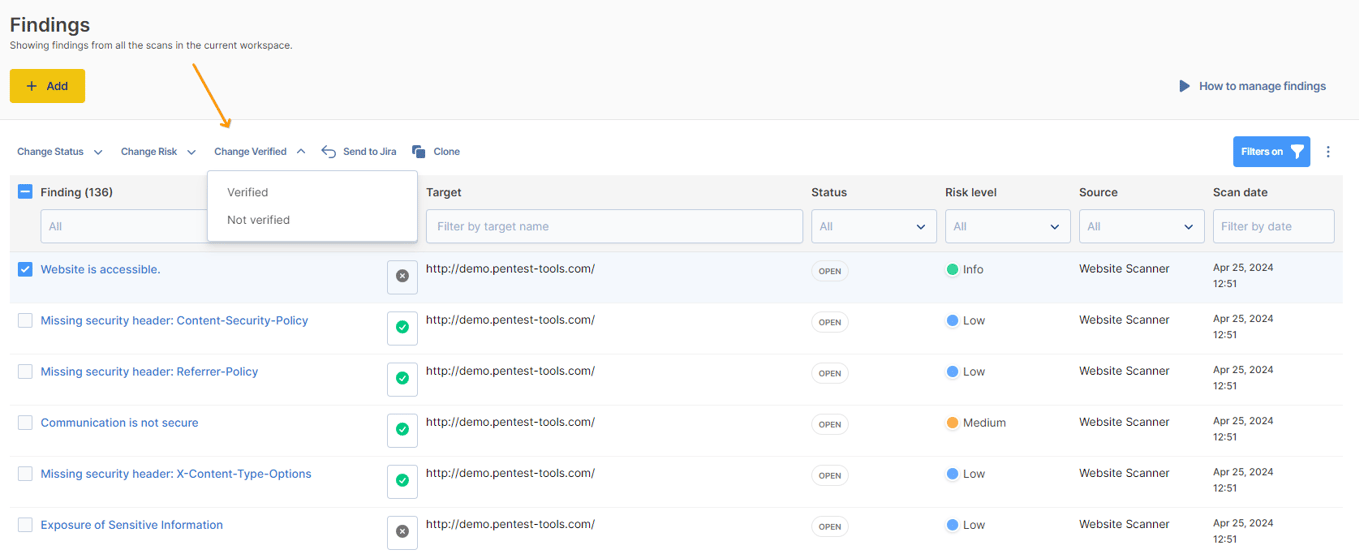
Task: Click not-verified badge for Website is accessible
Action: (402, 276)
